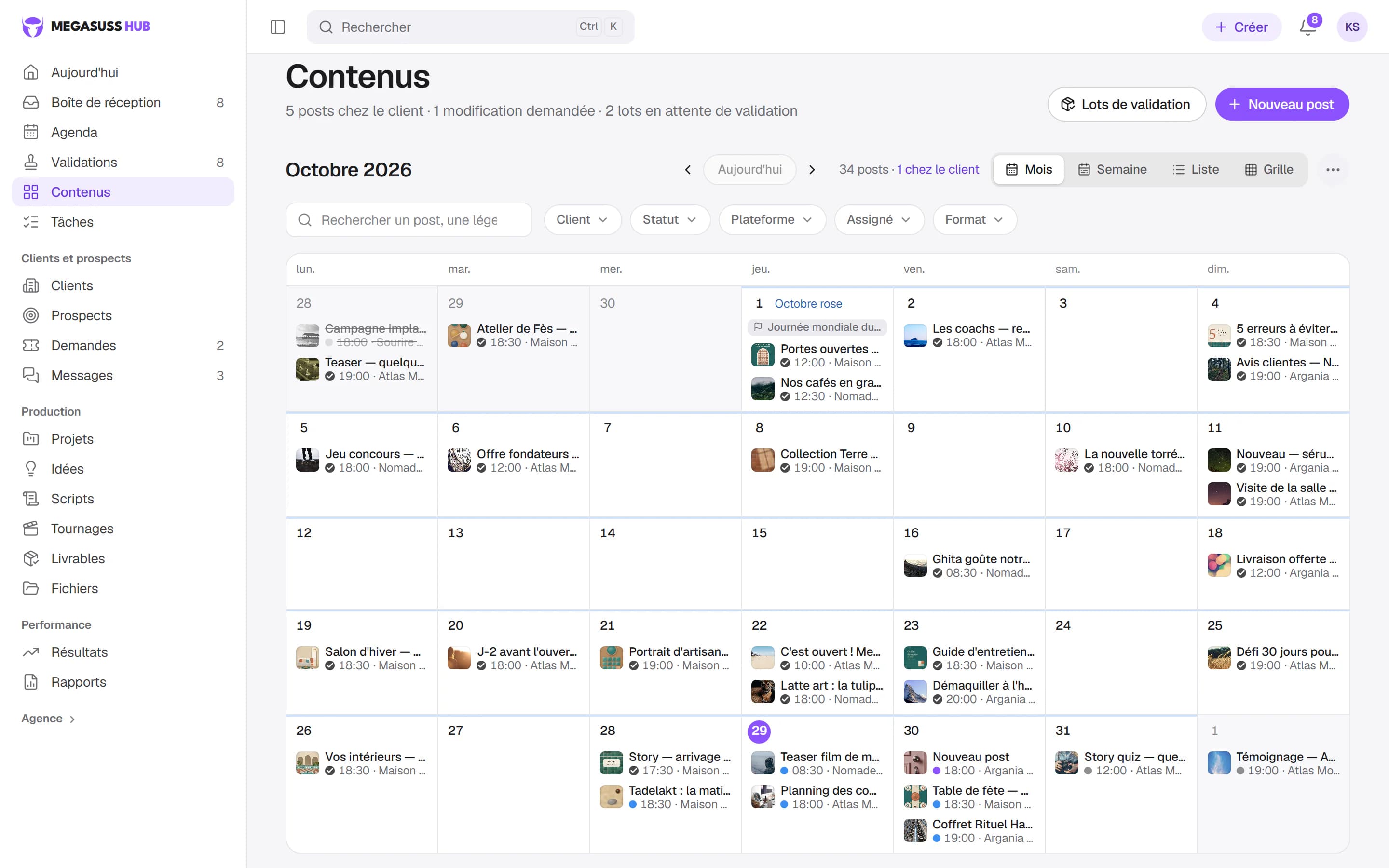Go to previous month arrow
1389x868 pixels.
coord(688,169)
